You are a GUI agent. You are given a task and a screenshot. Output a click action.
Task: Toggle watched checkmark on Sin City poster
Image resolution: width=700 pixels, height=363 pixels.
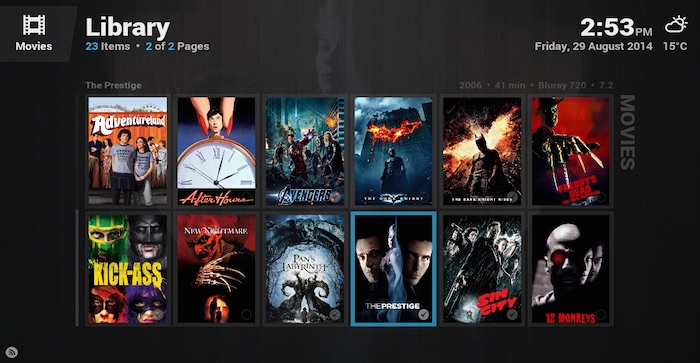click(512, 314)
